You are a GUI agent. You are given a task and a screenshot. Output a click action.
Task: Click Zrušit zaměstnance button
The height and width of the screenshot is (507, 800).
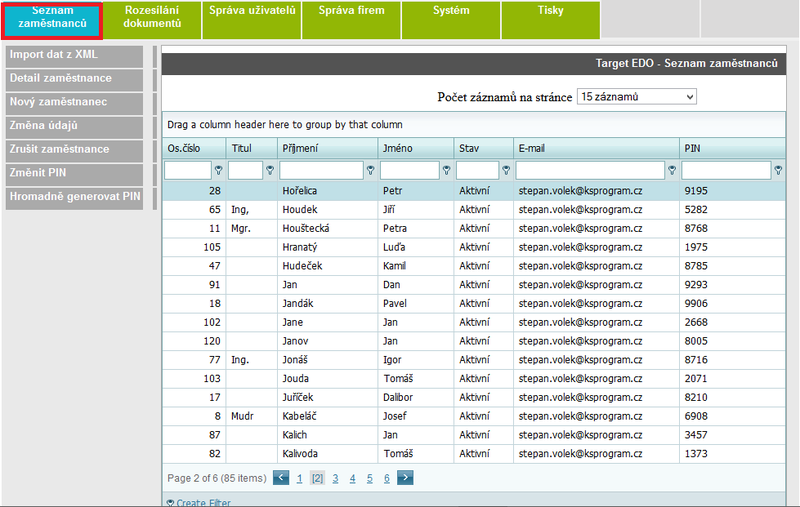(x=74, y=151)
